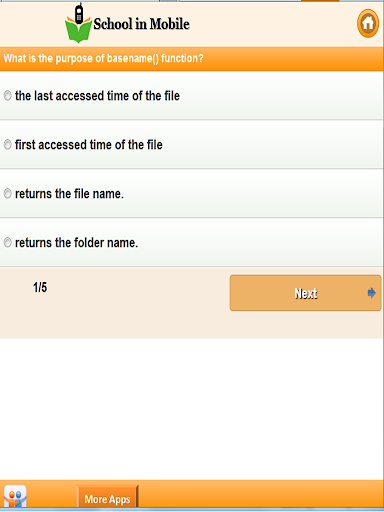Go to the home screen icon
Viewport: 384px width, 512px height.
(x=368, y=23)
